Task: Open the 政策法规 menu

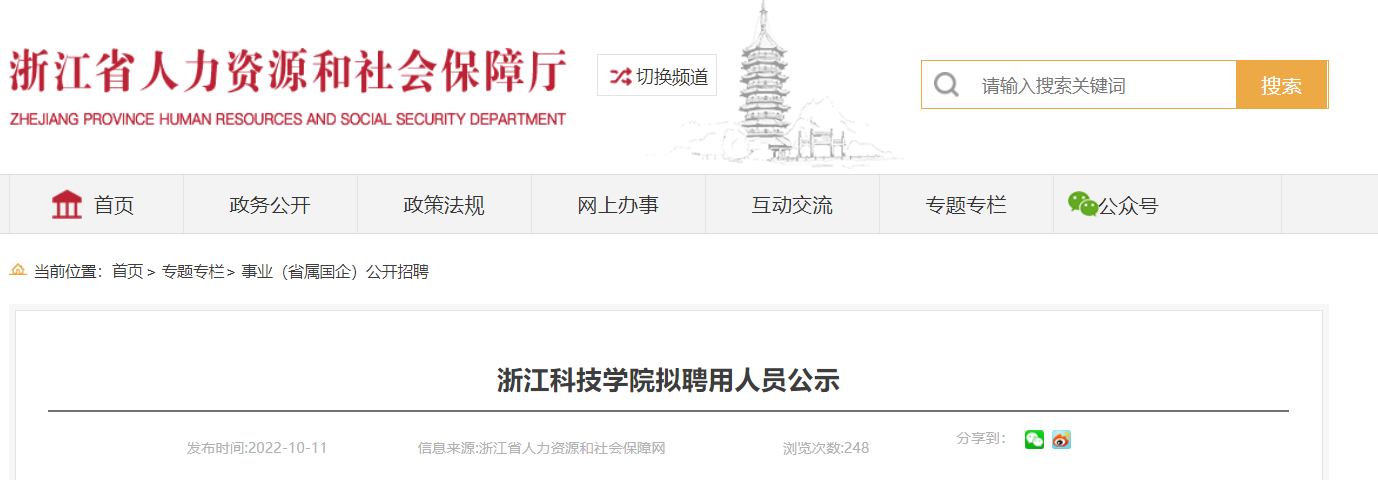Action: pos(444,205)
